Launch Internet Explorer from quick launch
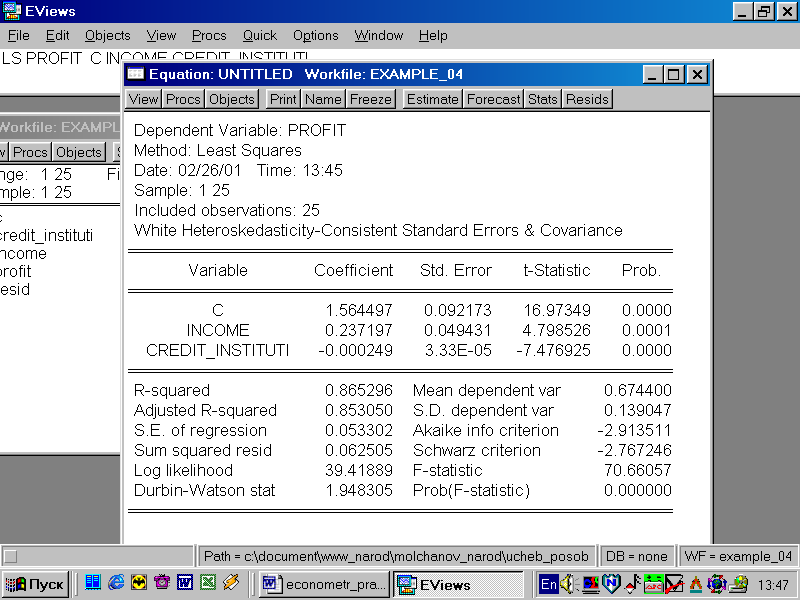 click(x=116, y=583)
